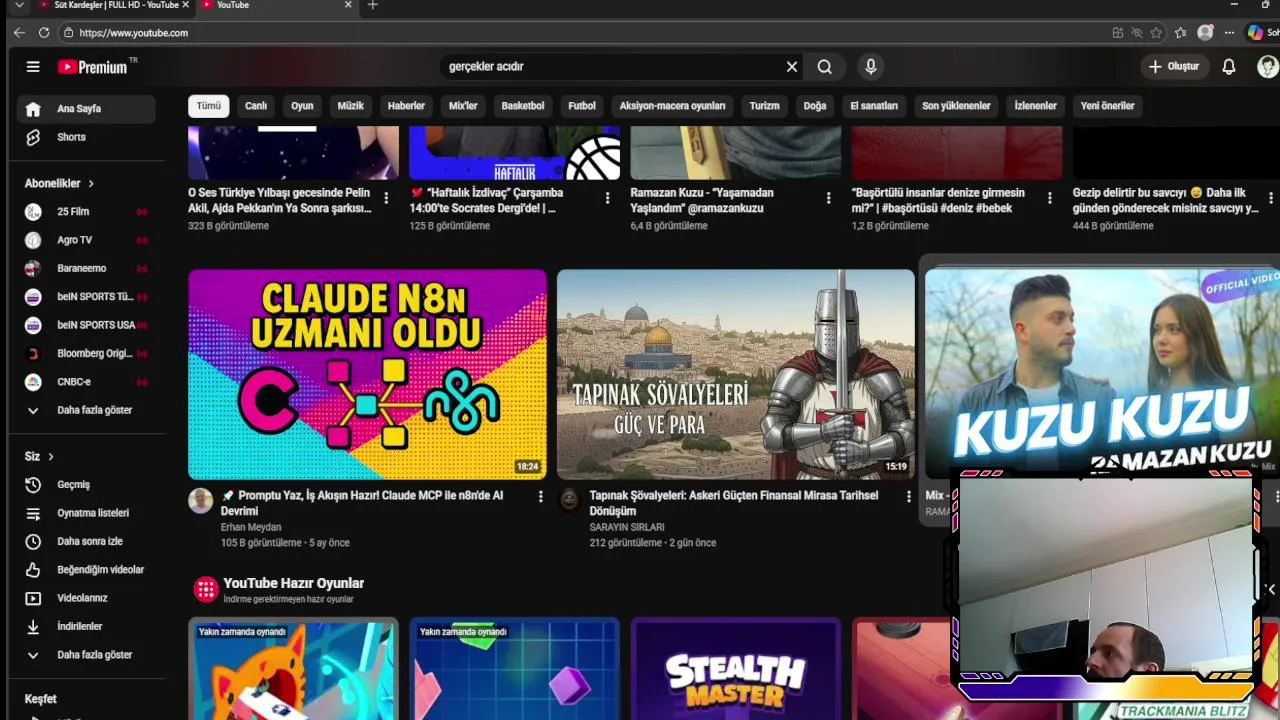Open the account avatar menu
Image resolution: width=1280 pixels, height=720 pixels.
click(1267, 67)
